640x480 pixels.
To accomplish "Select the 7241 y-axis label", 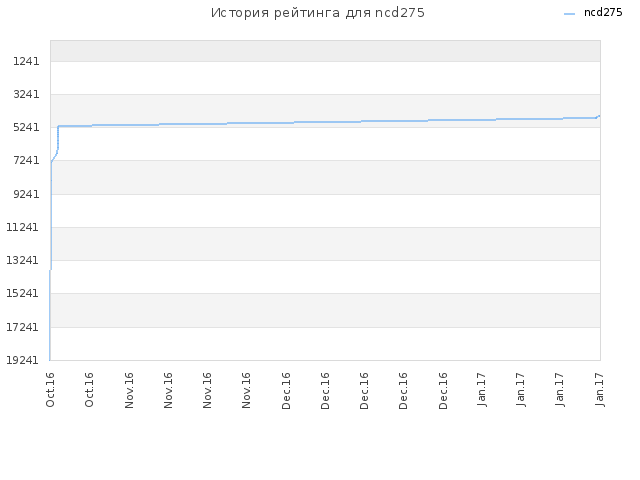I will 26,160.
